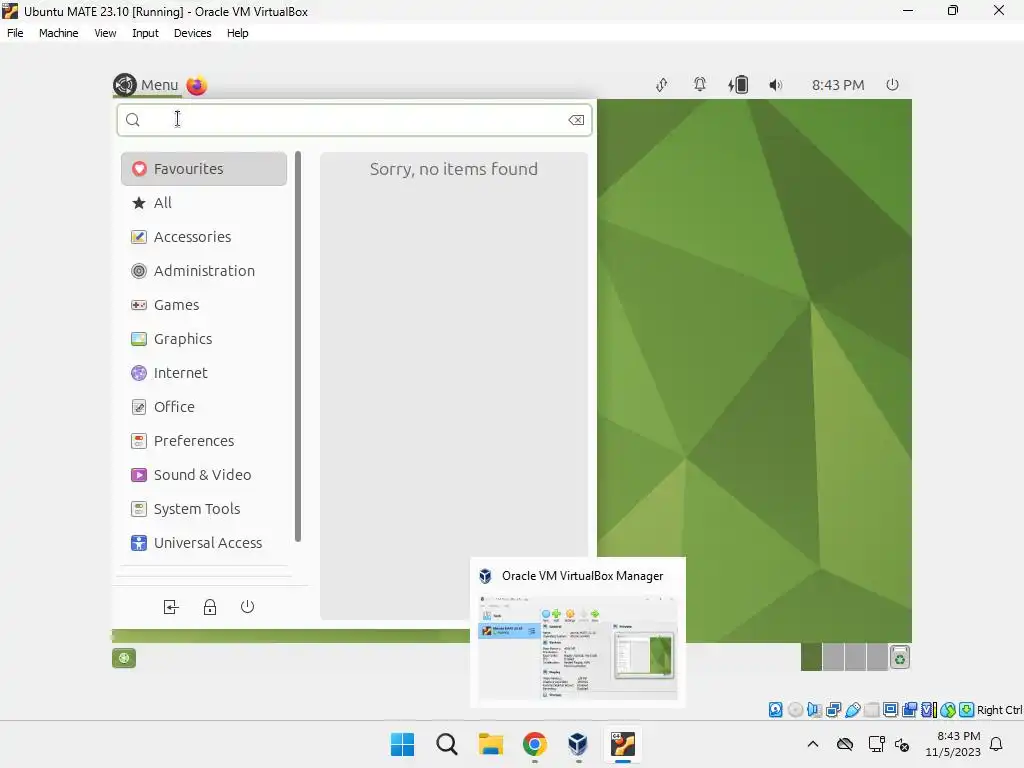Click the USB devices status icon

click(852, 710)
